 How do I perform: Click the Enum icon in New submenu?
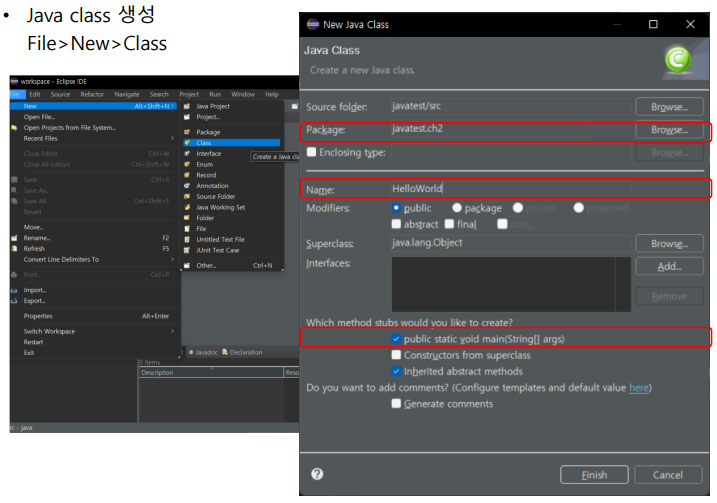(187, 164)
